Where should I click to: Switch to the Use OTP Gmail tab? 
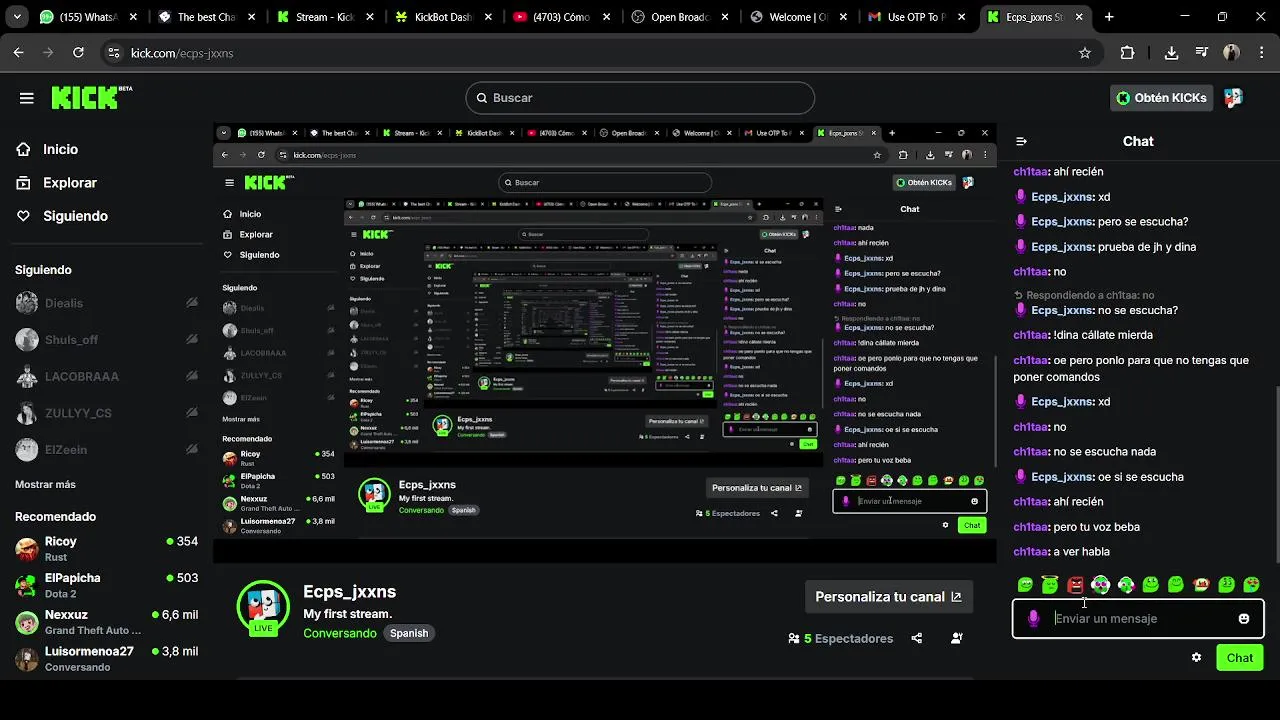(x=914, y=17)
